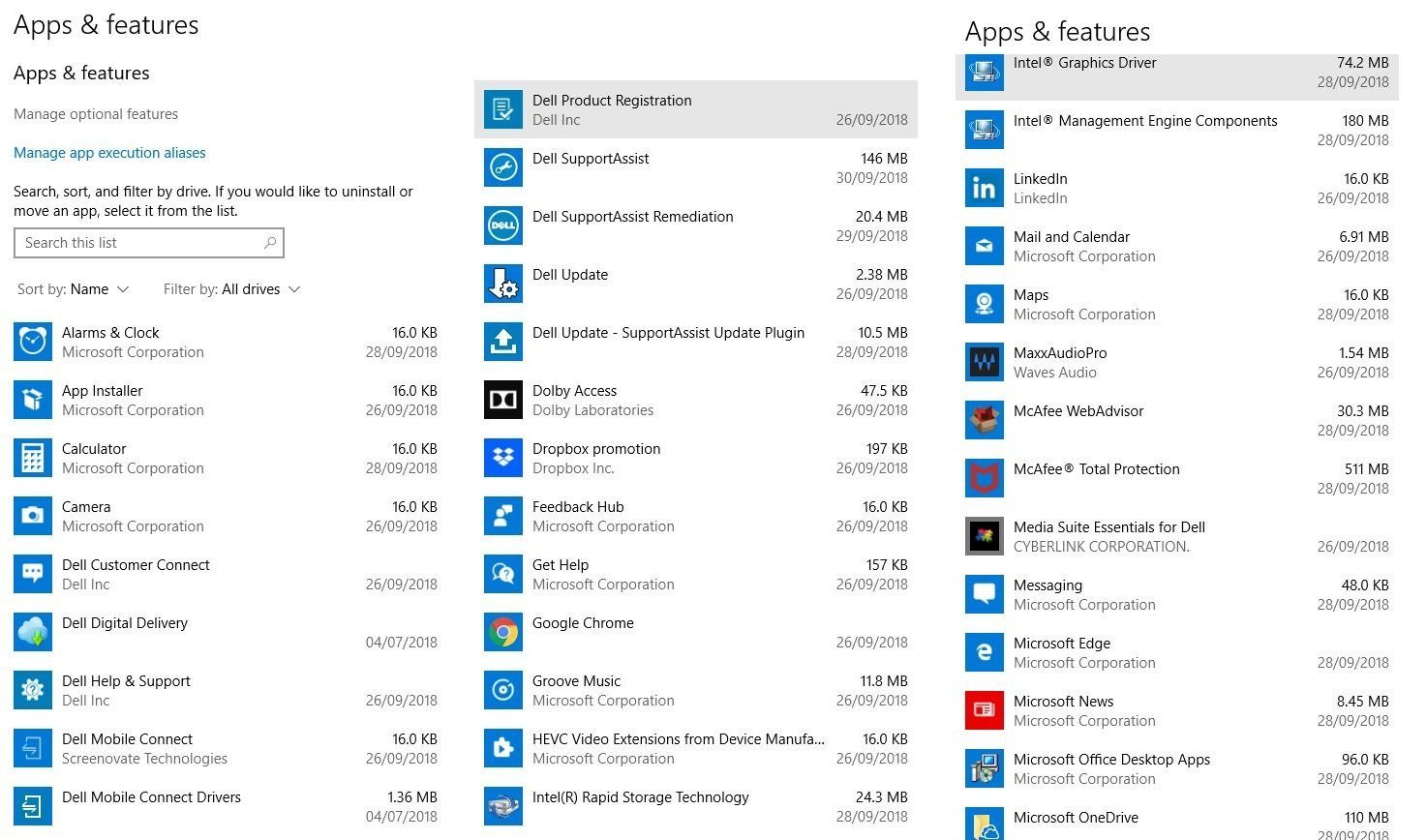Click the Intel Management Engine Components icon
This screenshot has width=1427, height=840.
pyautogui.click(x=985, y=130)
